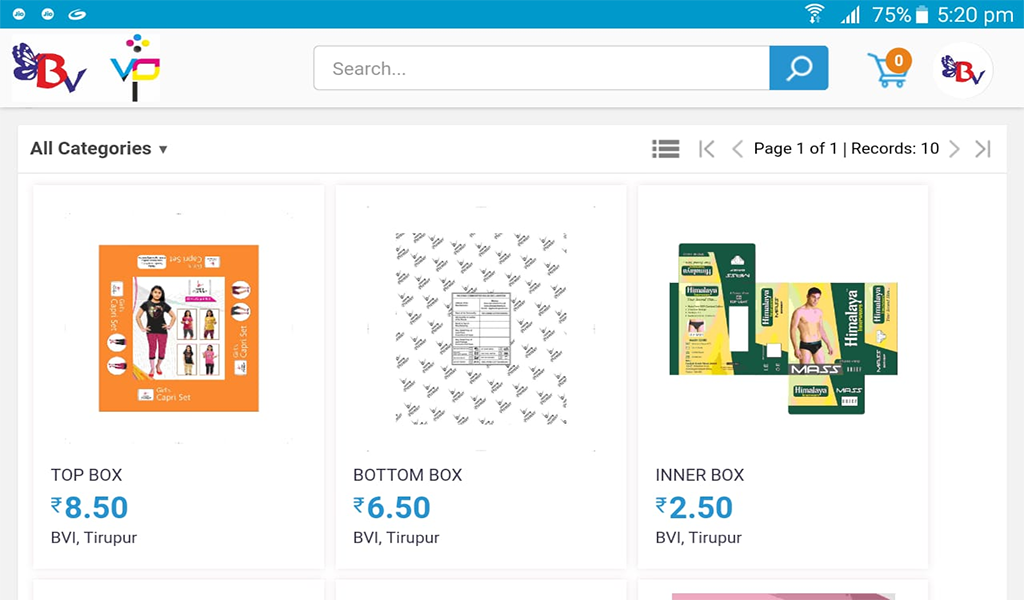Go to first page arrow

706,149
